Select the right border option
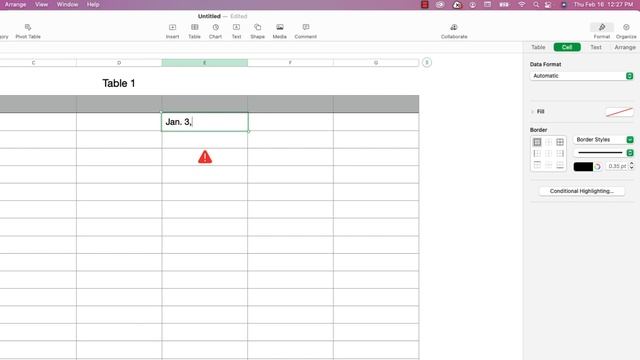This screenshot has height=360, width=640. pos(560,153)
